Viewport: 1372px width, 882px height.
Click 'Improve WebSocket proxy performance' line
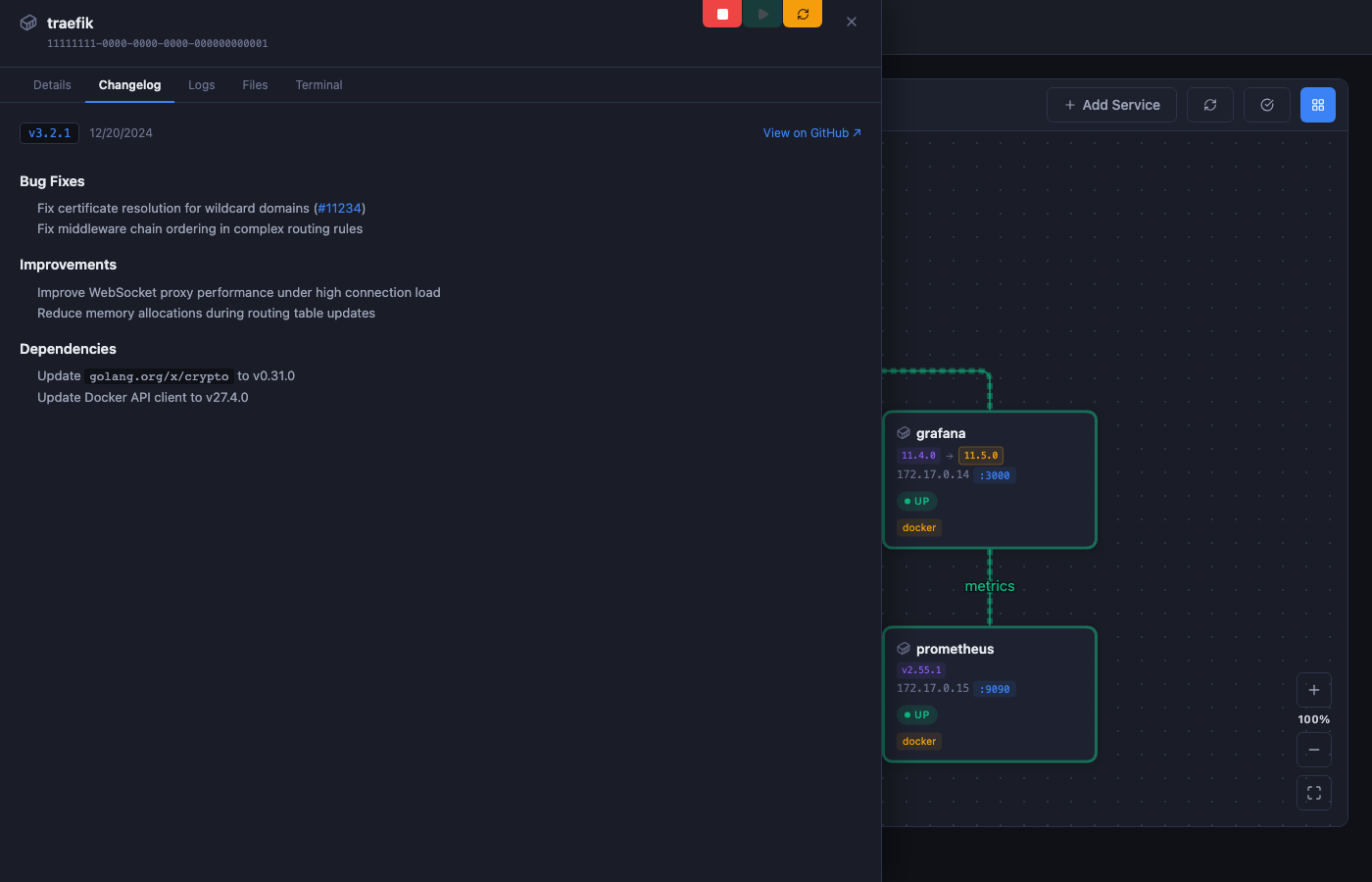tap(239, 293)
